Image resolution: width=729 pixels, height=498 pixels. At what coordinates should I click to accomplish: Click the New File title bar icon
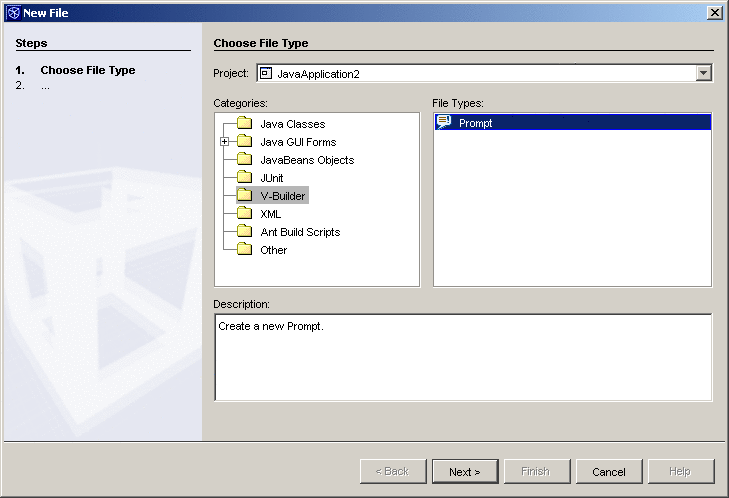tap(12, 12)
